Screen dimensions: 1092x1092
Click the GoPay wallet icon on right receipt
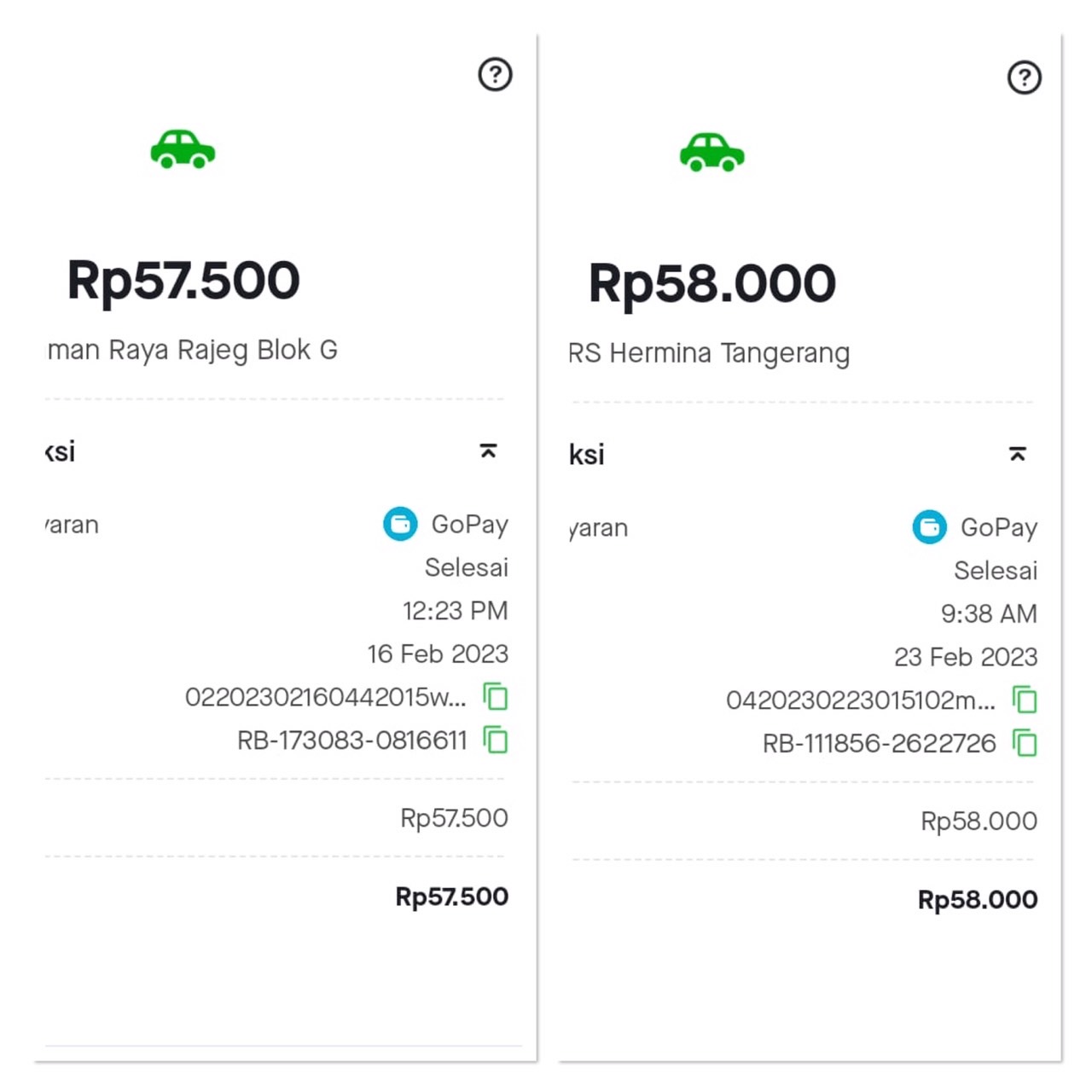tap(929, 527)
